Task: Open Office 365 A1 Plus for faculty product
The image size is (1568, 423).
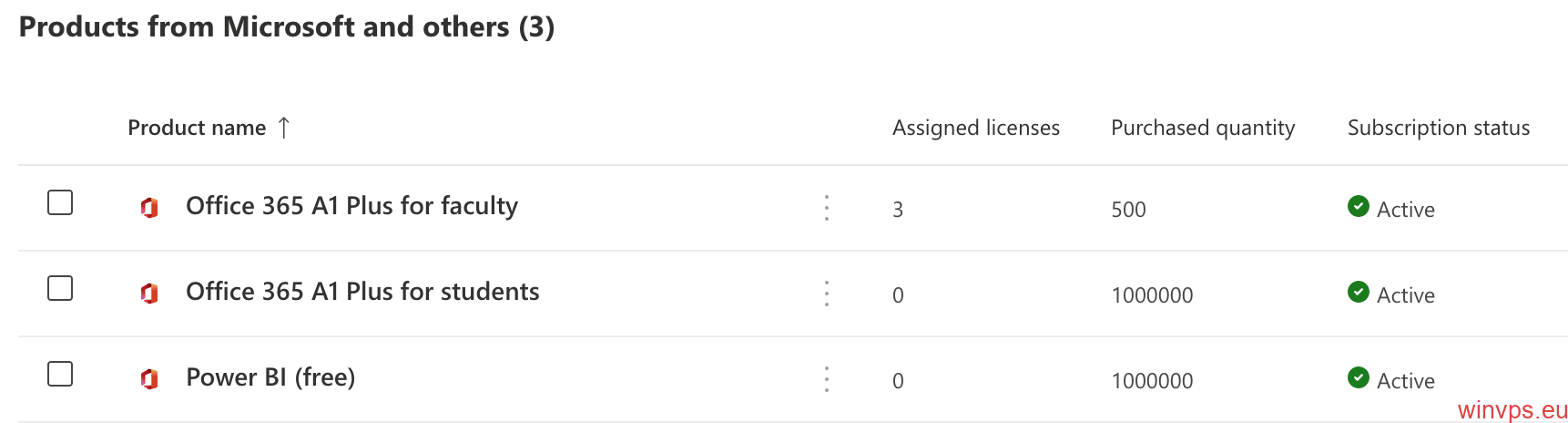Action: click(x=351, y=206)
